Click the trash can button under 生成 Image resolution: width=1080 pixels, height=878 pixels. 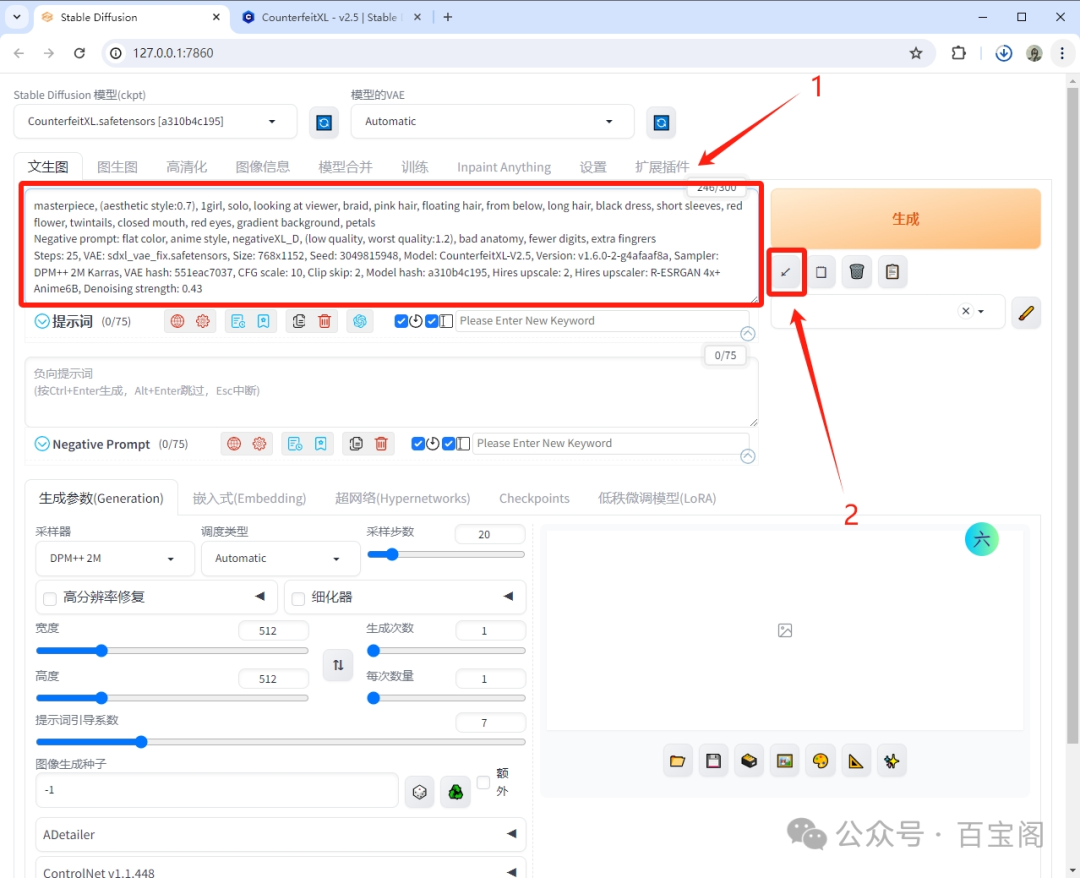pos(857,272)
